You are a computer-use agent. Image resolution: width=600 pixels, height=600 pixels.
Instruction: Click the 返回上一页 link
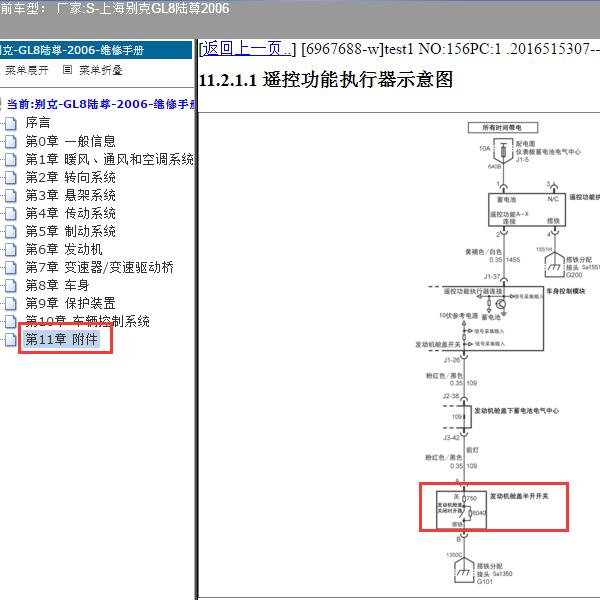246,49
